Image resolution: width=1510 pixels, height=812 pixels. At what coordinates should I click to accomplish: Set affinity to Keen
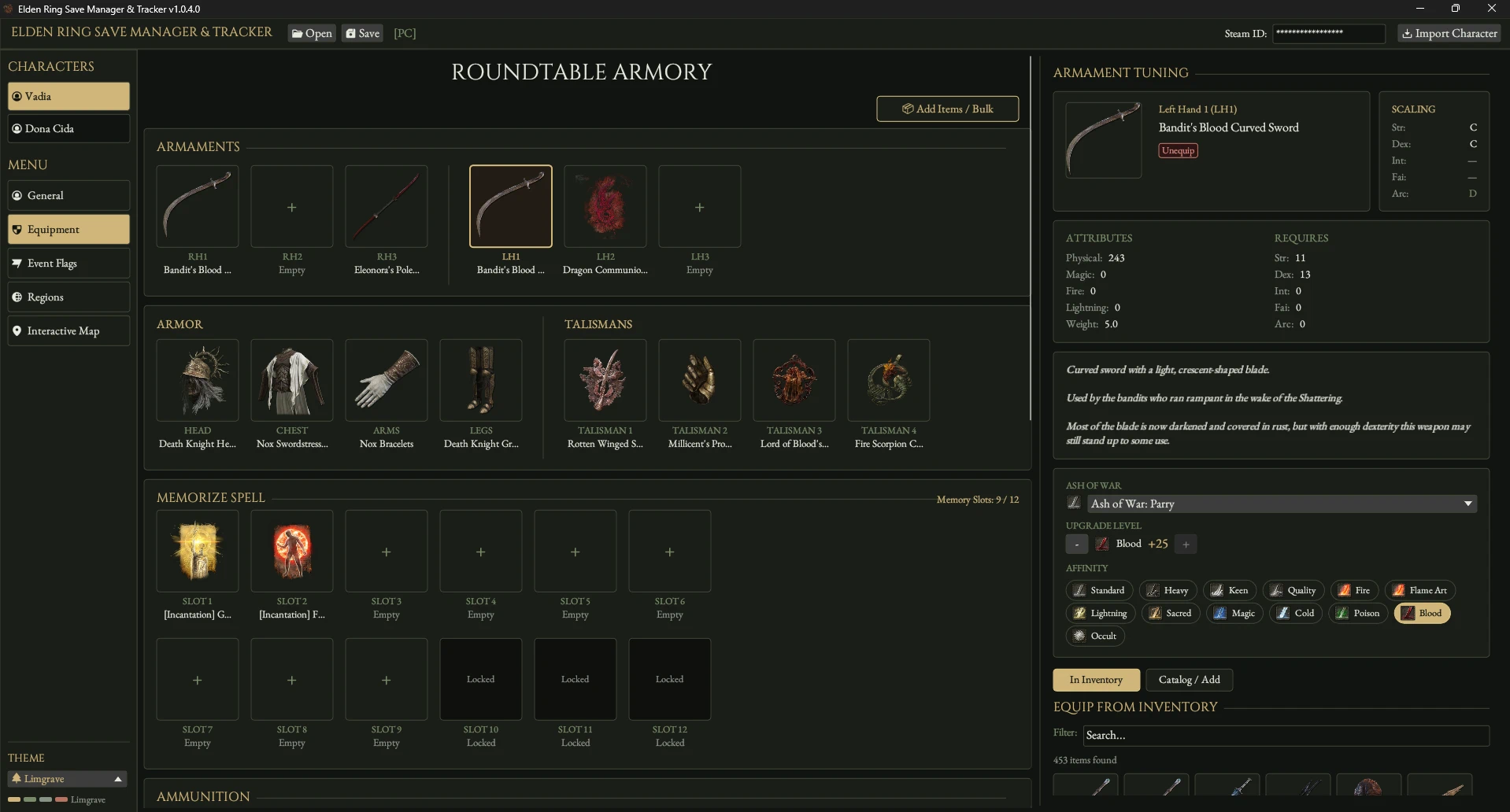tap(1230, 590)
